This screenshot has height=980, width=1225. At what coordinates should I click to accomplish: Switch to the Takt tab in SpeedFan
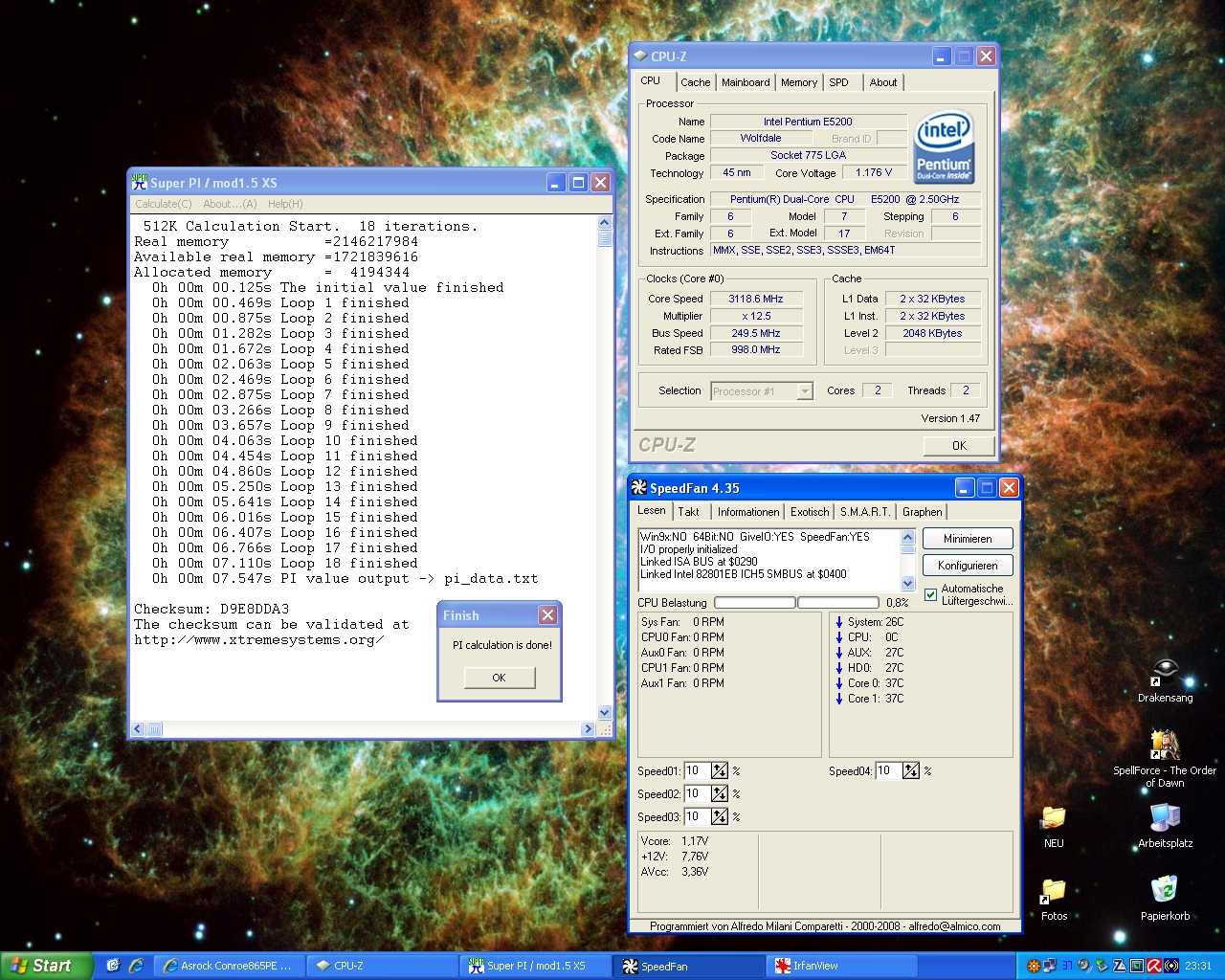click(689, 512)
